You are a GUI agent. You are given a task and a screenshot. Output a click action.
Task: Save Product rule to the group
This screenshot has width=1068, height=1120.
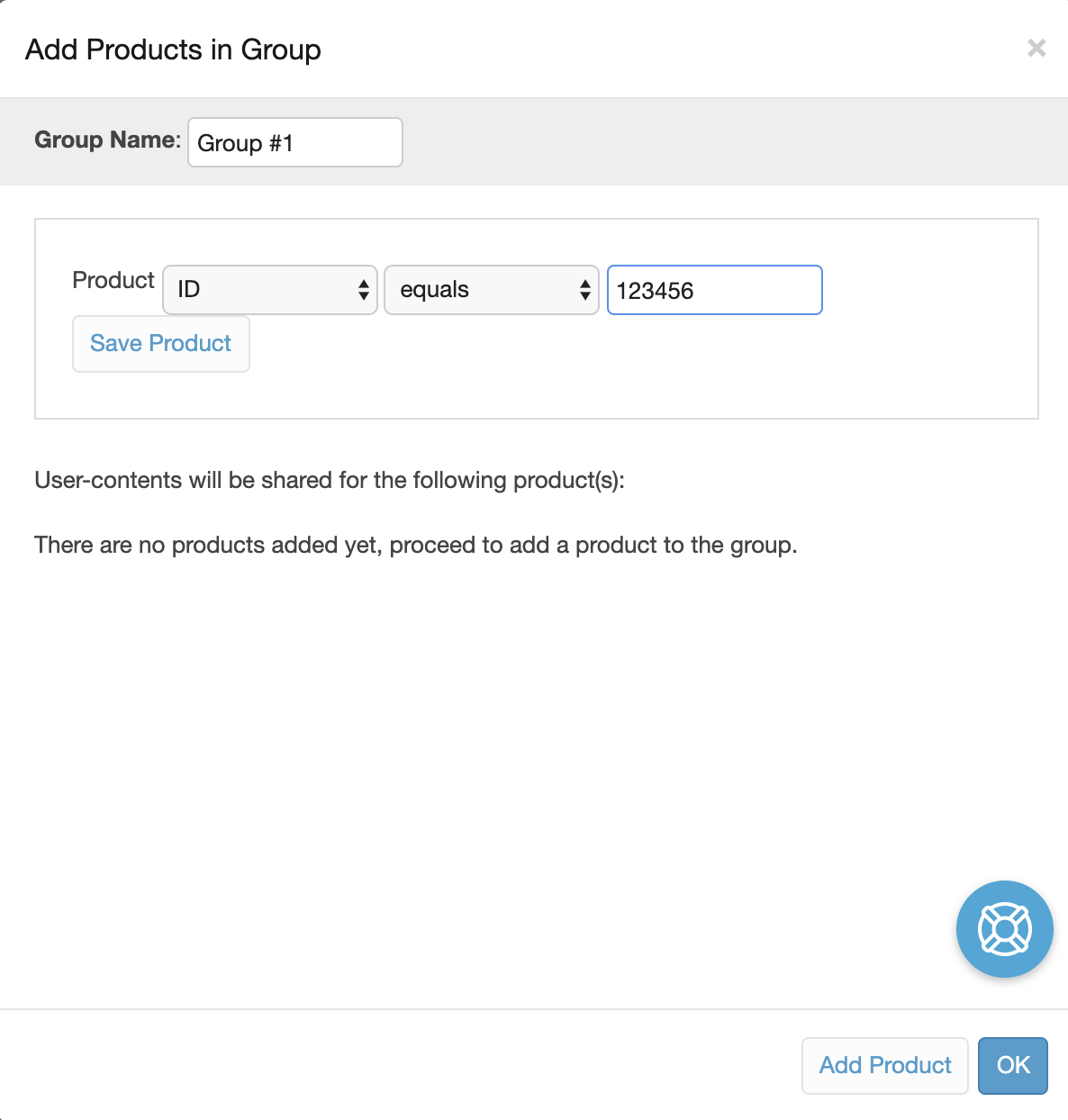[160, 343]
